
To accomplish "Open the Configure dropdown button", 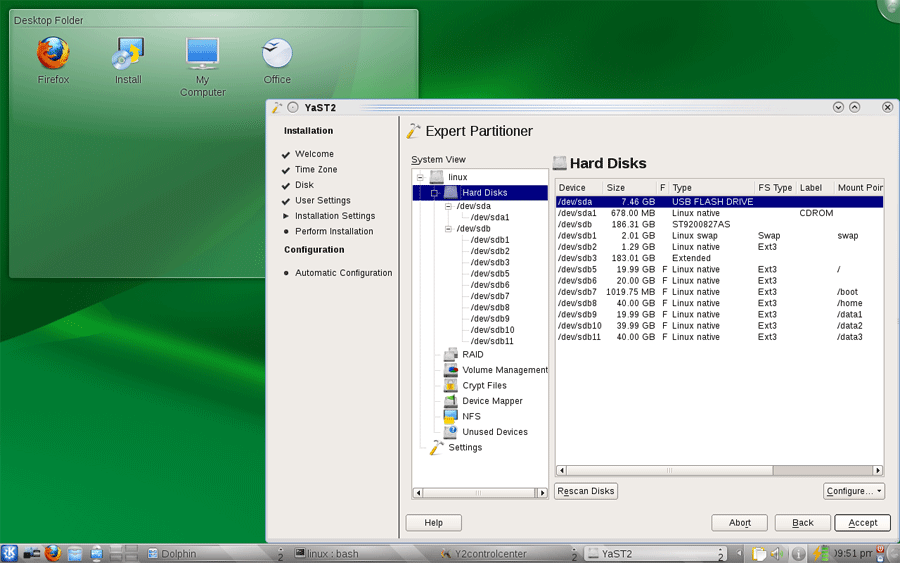I will (854, 491).
